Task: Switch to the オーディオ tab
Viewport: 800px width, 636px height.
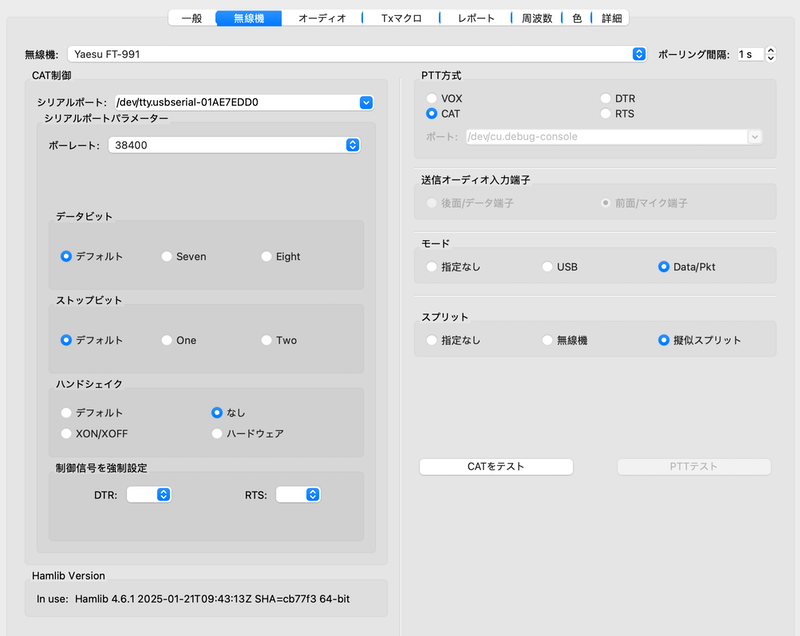Action: pyautogui.click(x=322, y=18)
